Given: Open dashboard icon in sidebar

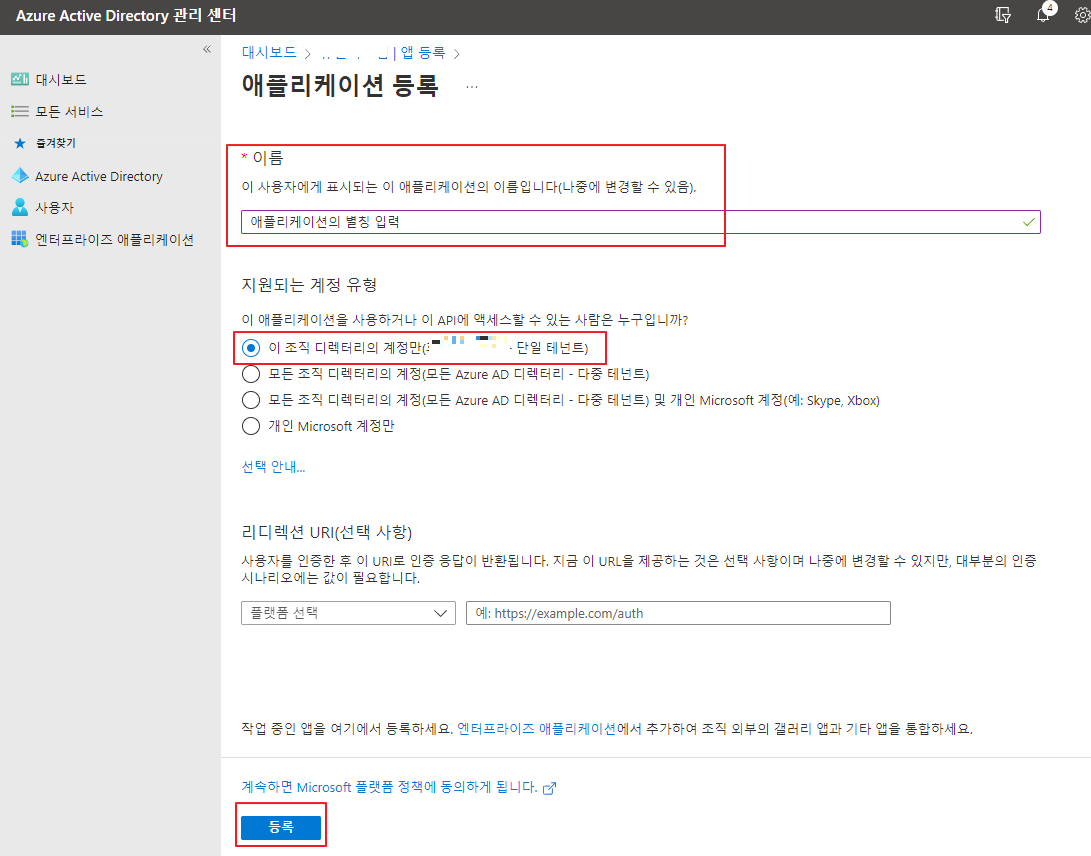Looking at the screenshot, I should tap(20, 79).
